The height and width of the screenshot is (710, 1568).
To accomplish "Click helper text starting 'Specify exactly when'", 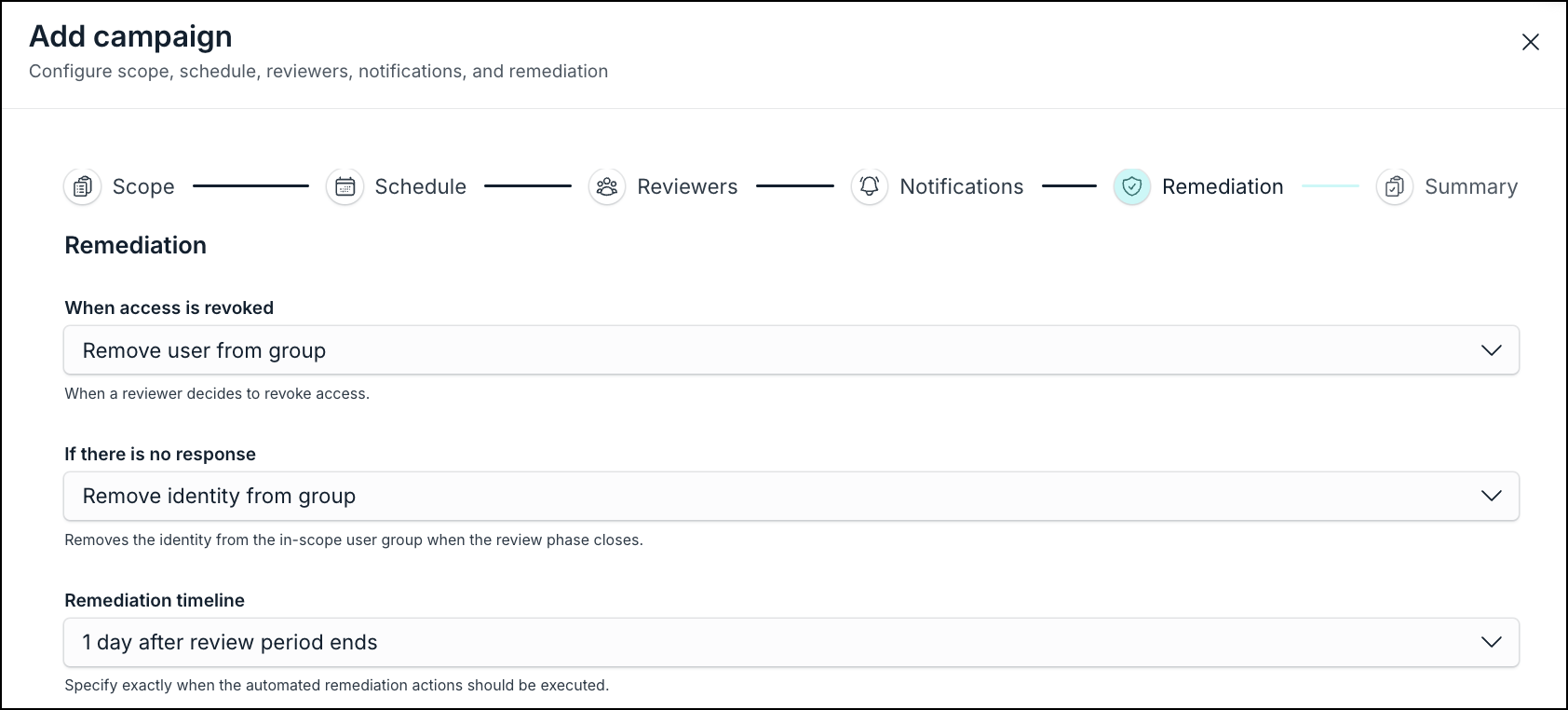I will pos(337,685).
